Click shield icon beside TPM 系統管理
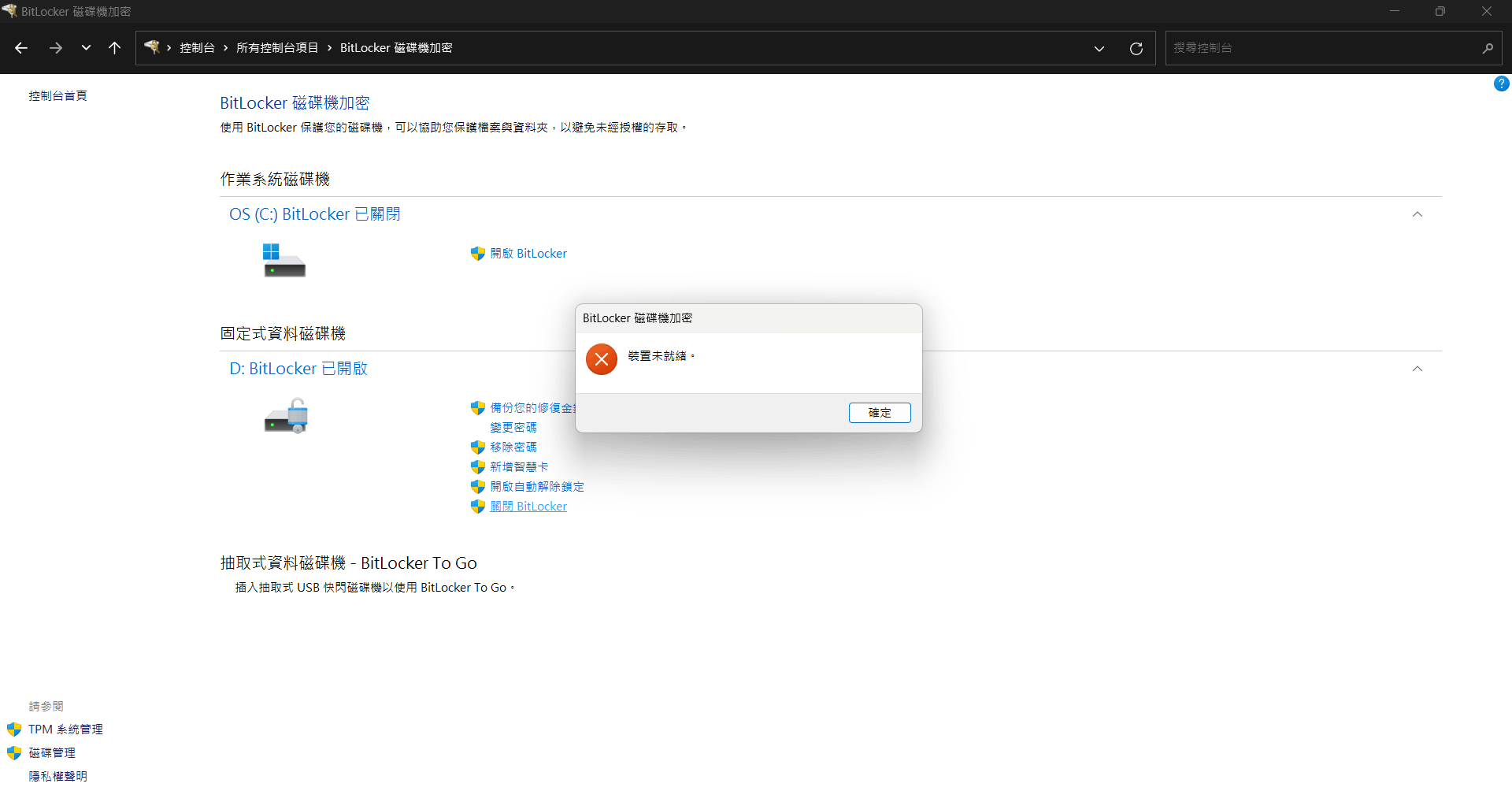This screenshot has width=1512, height=802. point(14,730)
